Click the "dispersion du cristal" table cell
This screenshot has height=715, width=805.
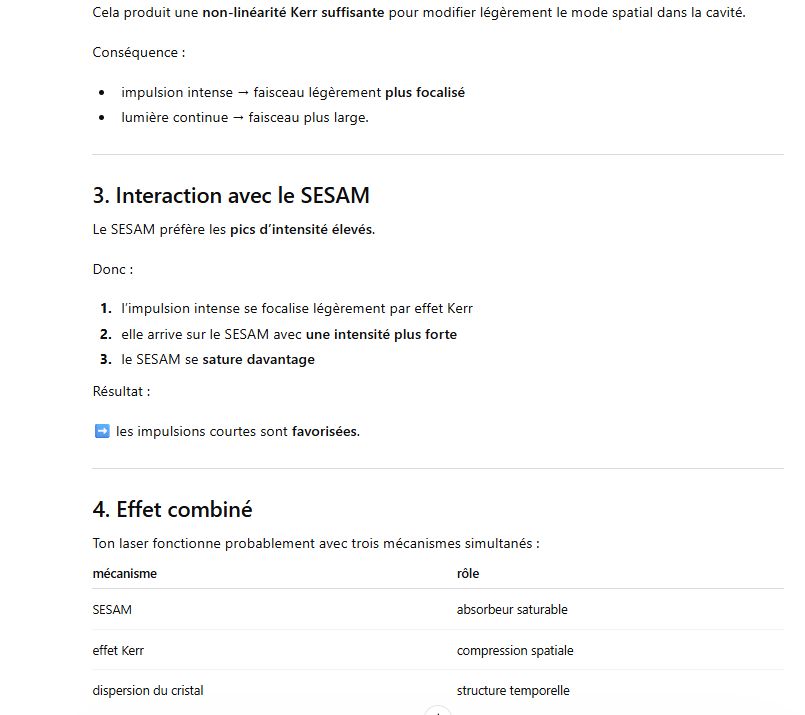[148, 690]
